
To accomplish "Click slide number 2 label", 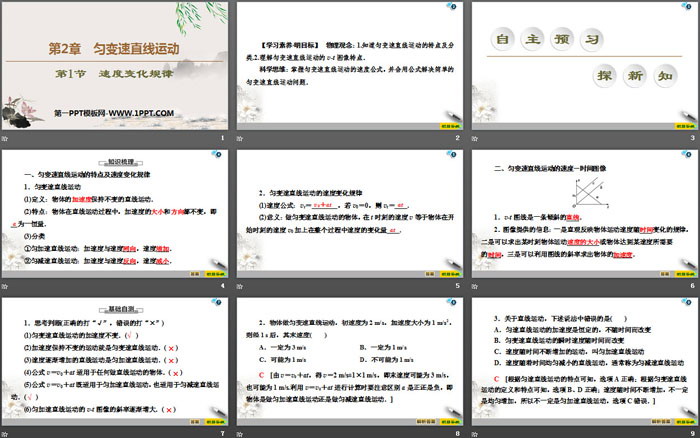I will click(458, 138).
